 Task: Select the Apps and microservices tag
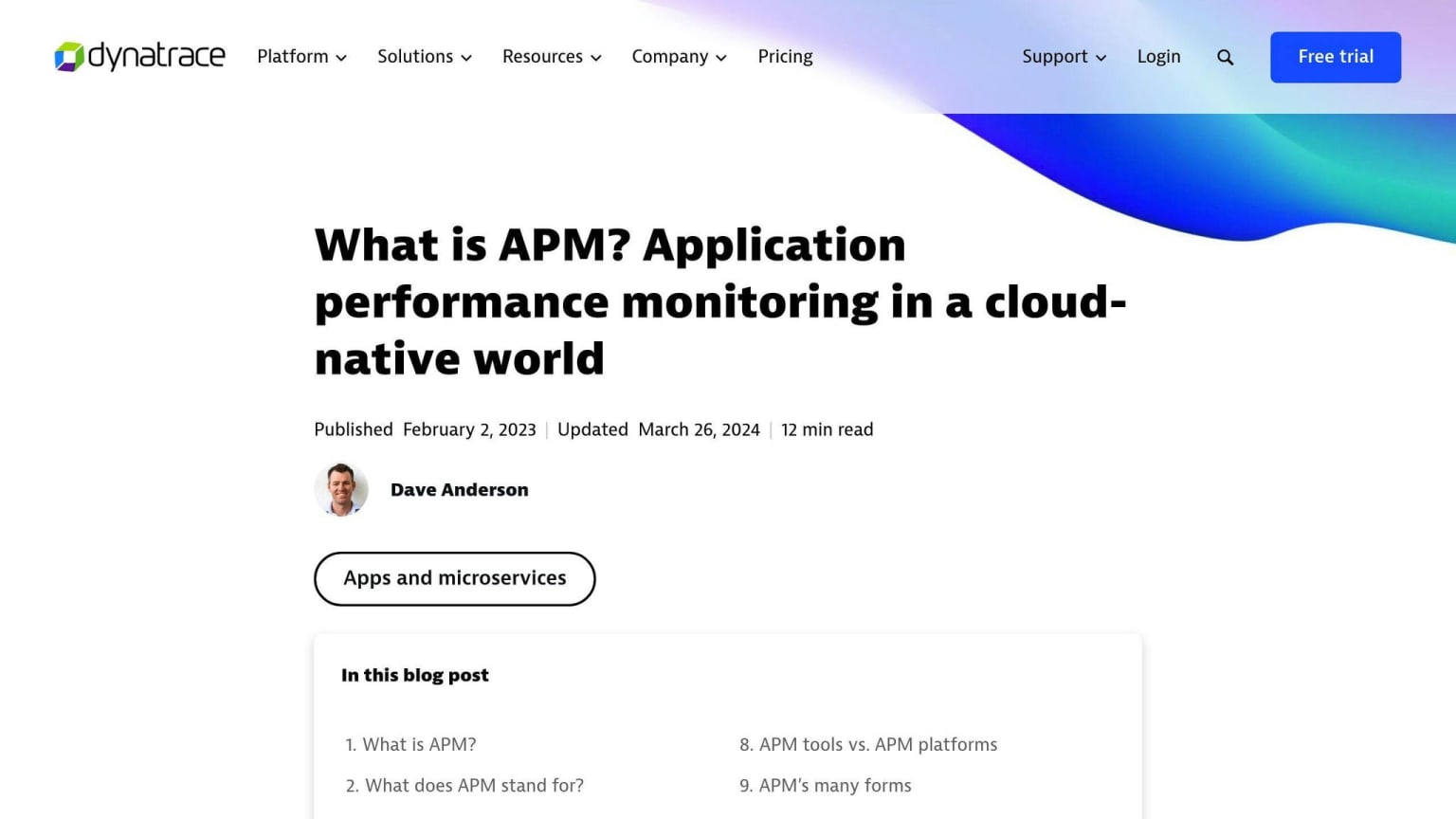click(455, 578)
